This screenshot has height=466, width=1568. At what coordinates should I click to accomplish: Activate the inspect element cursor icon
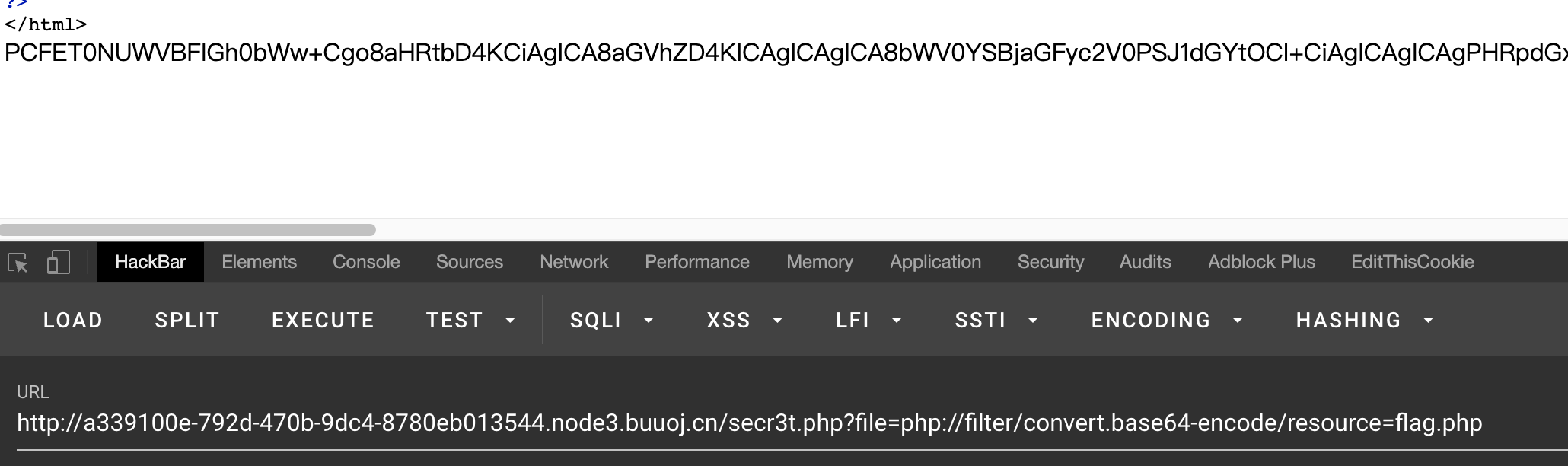pyautogui.click(x=18, y=263)
